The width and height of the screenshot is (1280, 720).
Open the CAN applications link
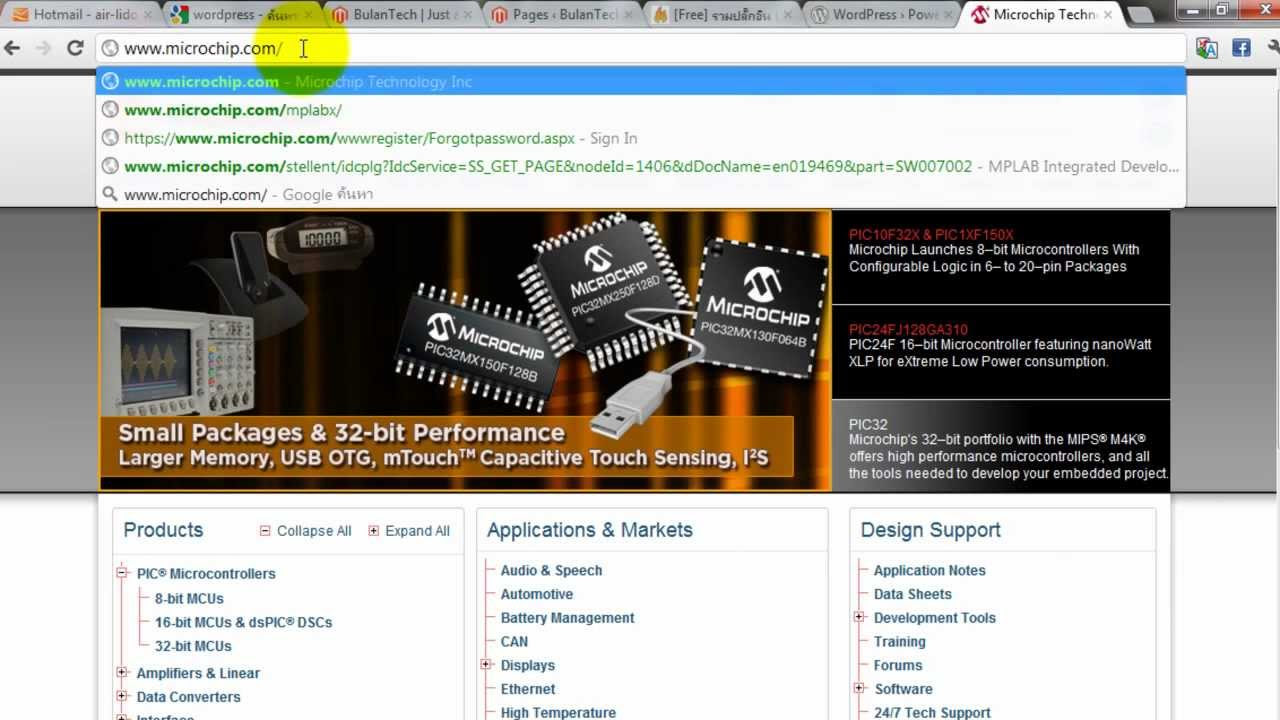tap(514, 642)
